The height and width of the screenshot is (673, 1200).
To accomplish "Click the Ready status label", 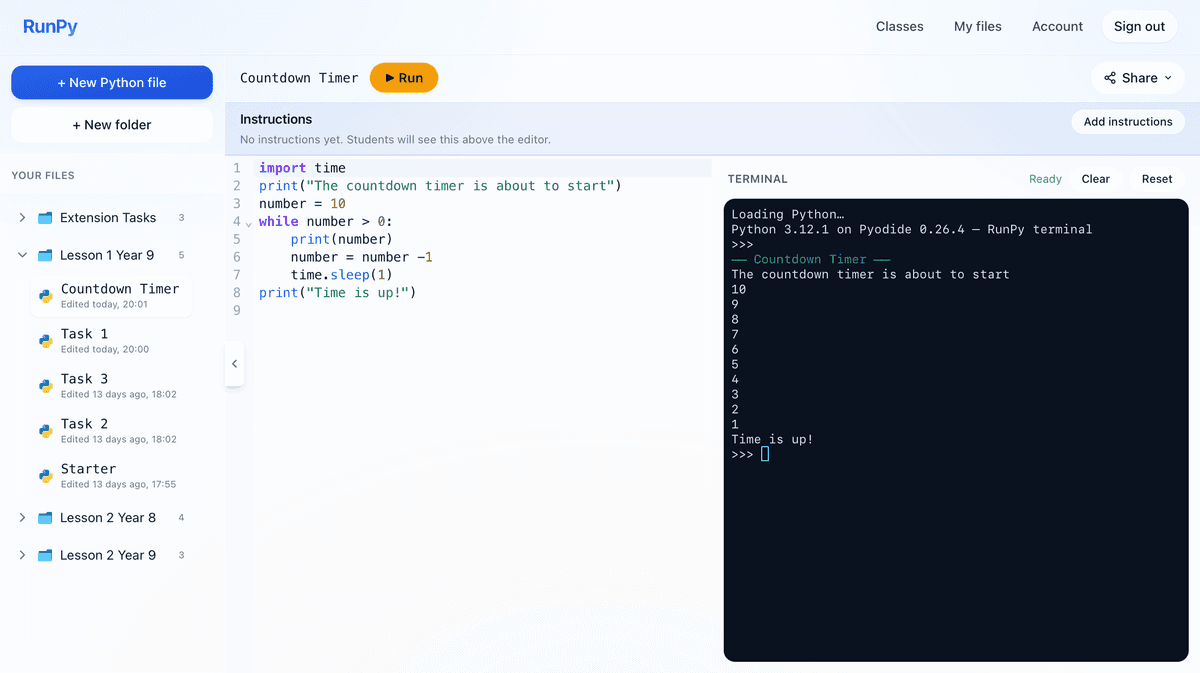I will tap(1045, 179).
